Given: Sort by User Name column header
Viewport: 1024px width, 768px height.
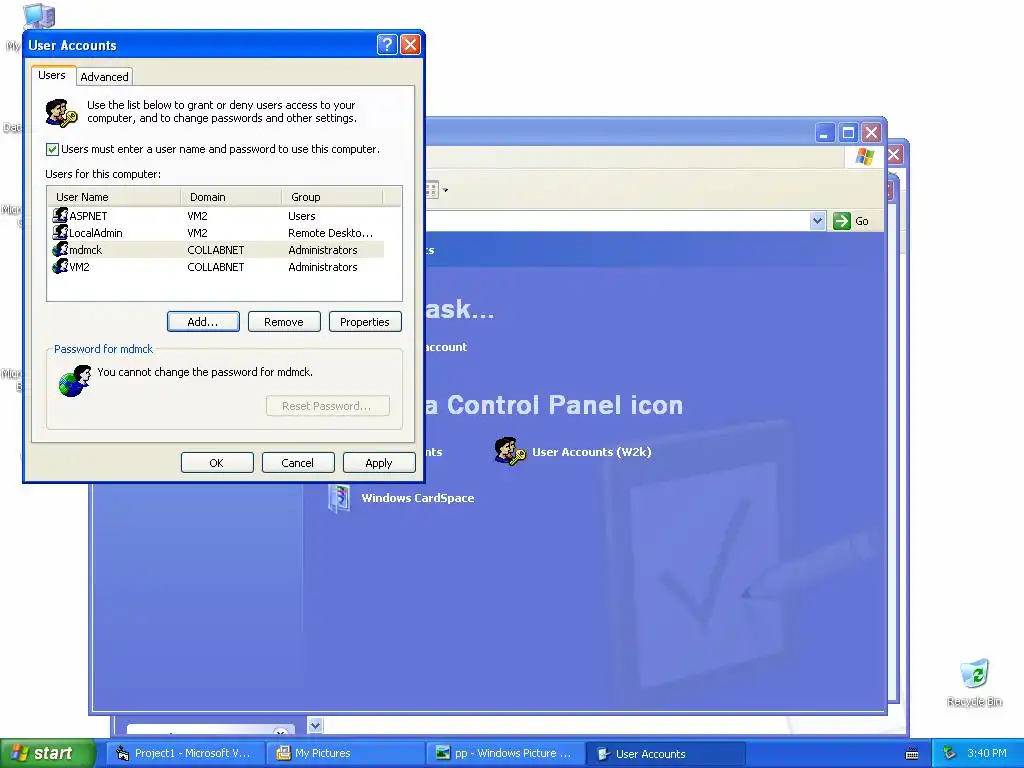Looking at the screenshot, I should click(114, 197).
